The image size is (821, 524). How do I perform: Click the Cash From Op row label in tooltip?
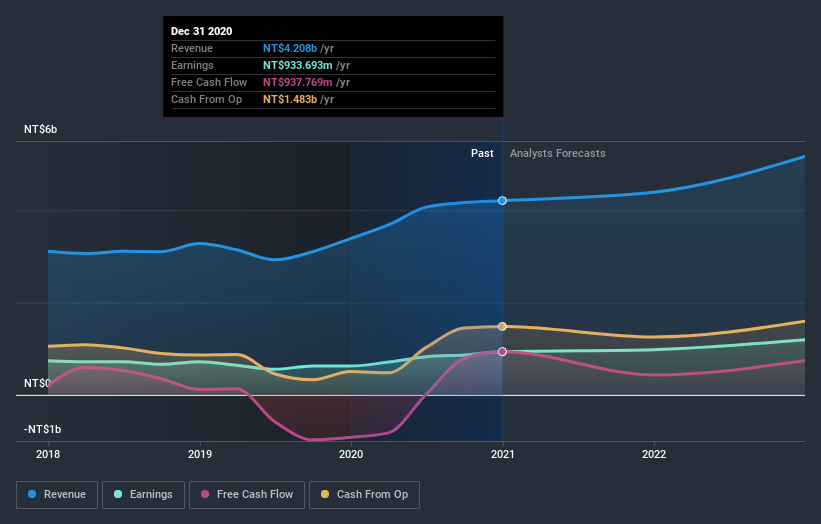(206, 99)
